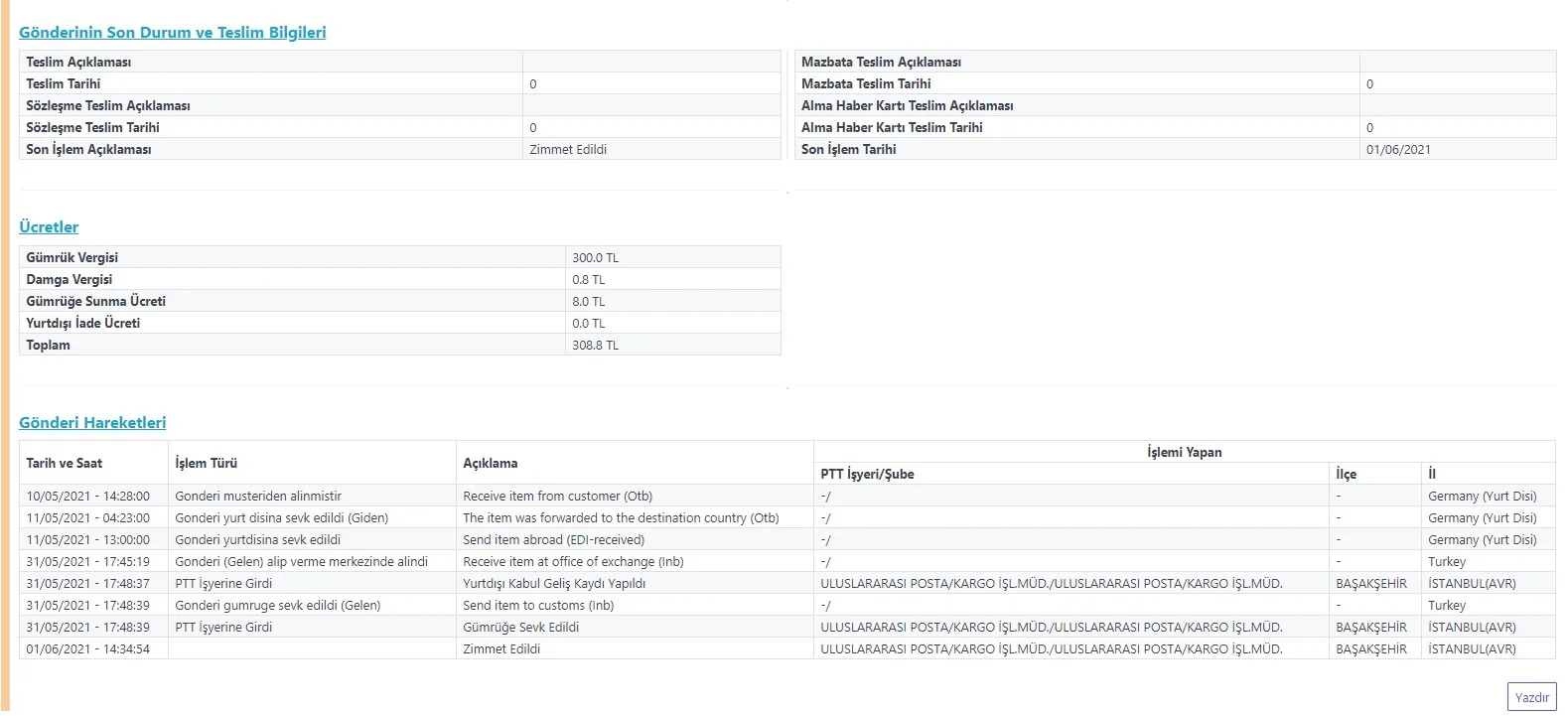Open the Gönderinin Son Durum ve Teslim Bilgileri heading
This screenshot has width=1568, height=716.
pyautogui.click(x=172, y=33)
